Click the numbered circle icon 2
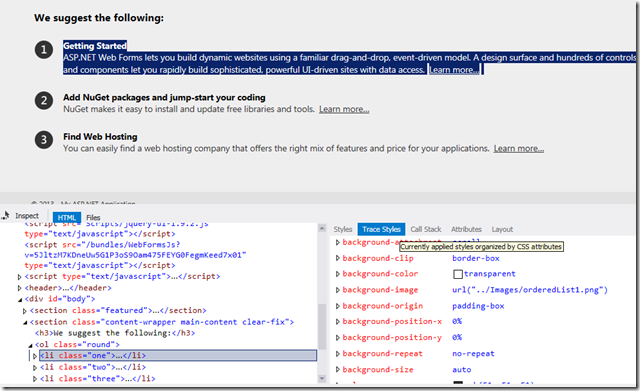This screenshot has height=391, width=640. point(44,101)
